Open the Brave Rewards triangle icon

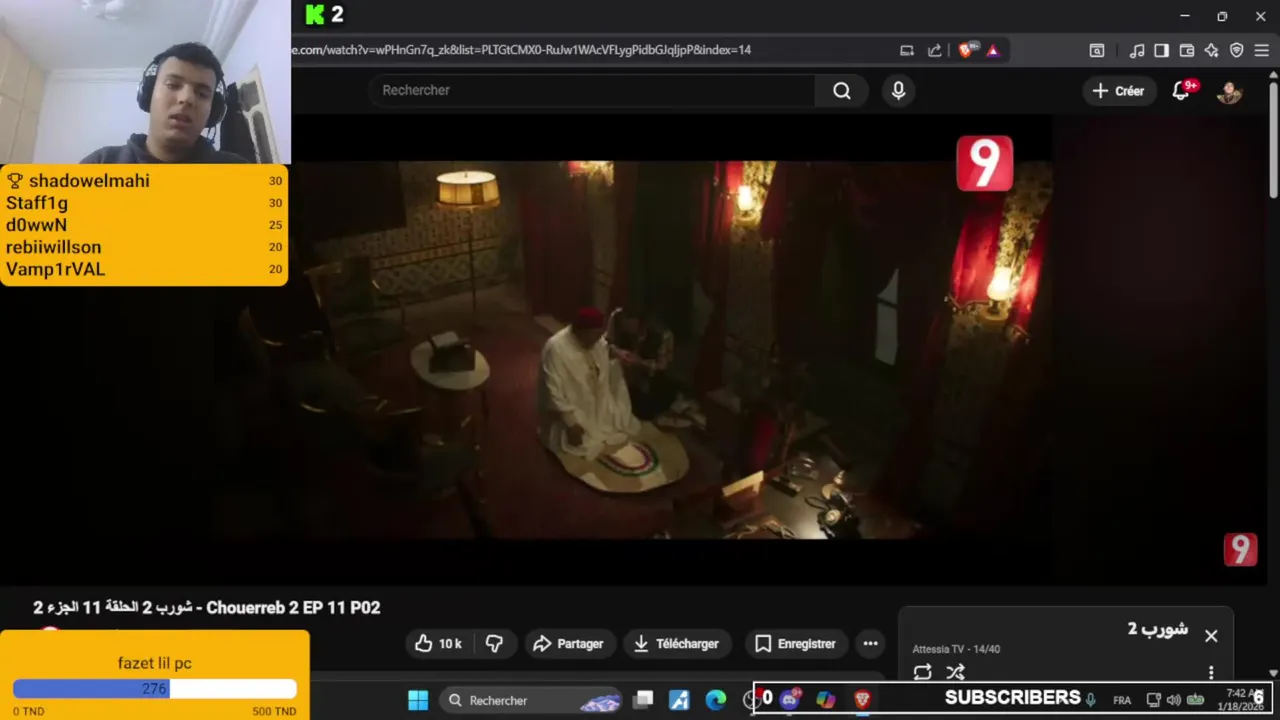tap(992, 50)
